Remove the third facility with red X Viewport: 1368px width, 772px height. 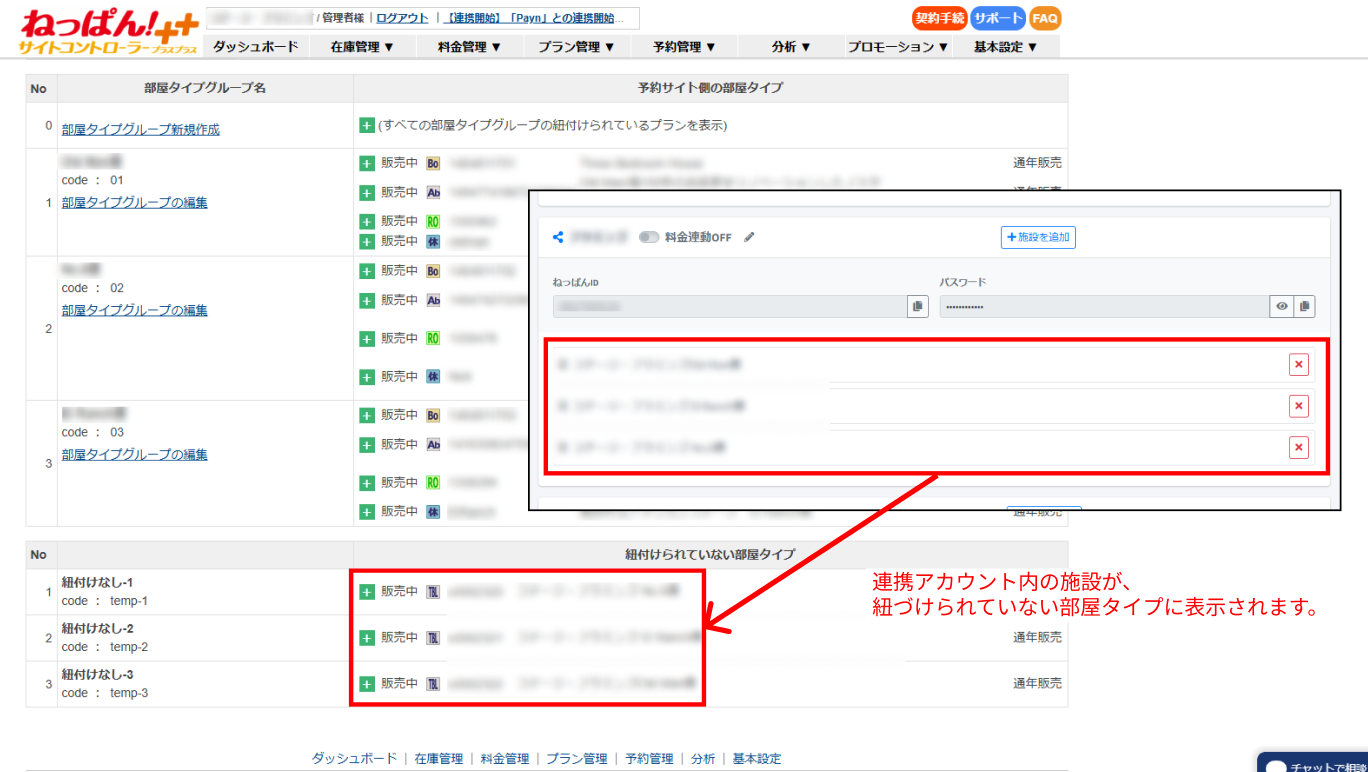click(1299, 447)
